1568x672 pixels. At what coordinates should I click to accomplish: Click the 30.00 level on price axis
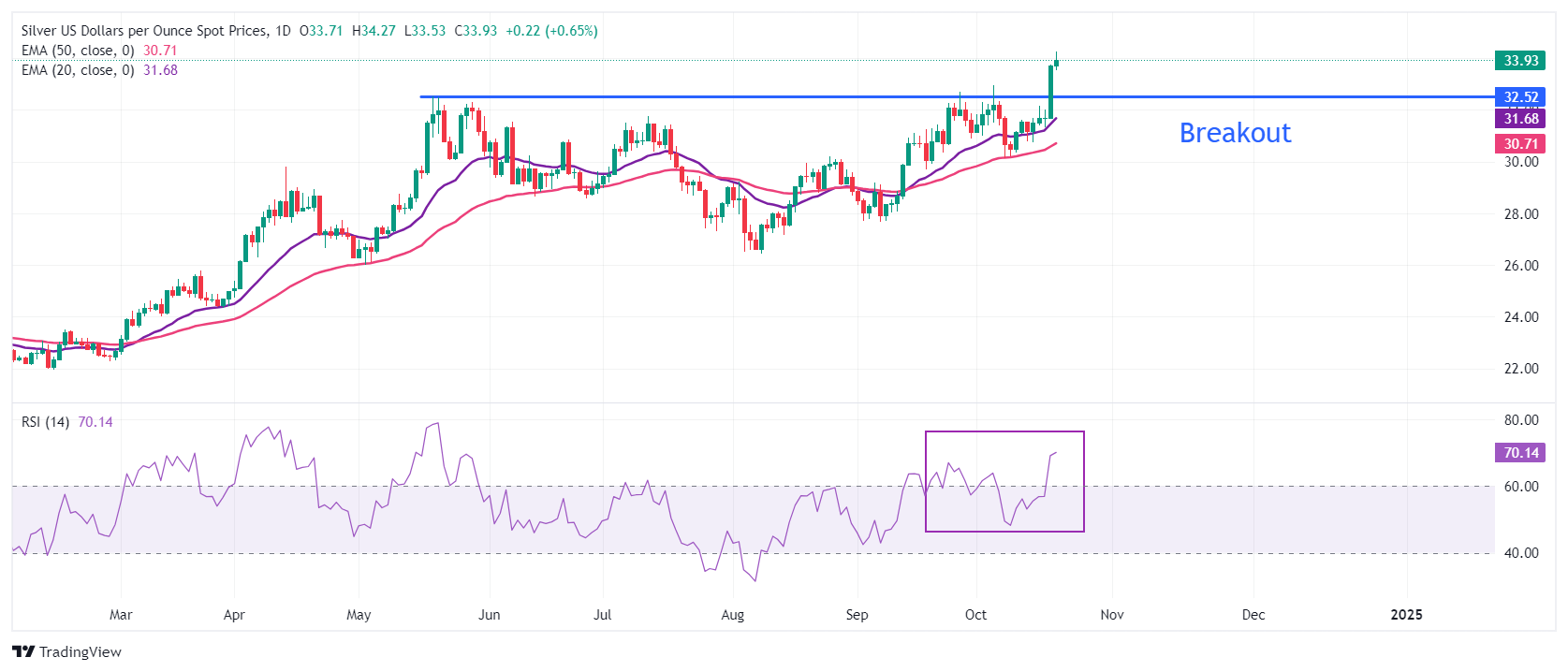coord(1521,162)
